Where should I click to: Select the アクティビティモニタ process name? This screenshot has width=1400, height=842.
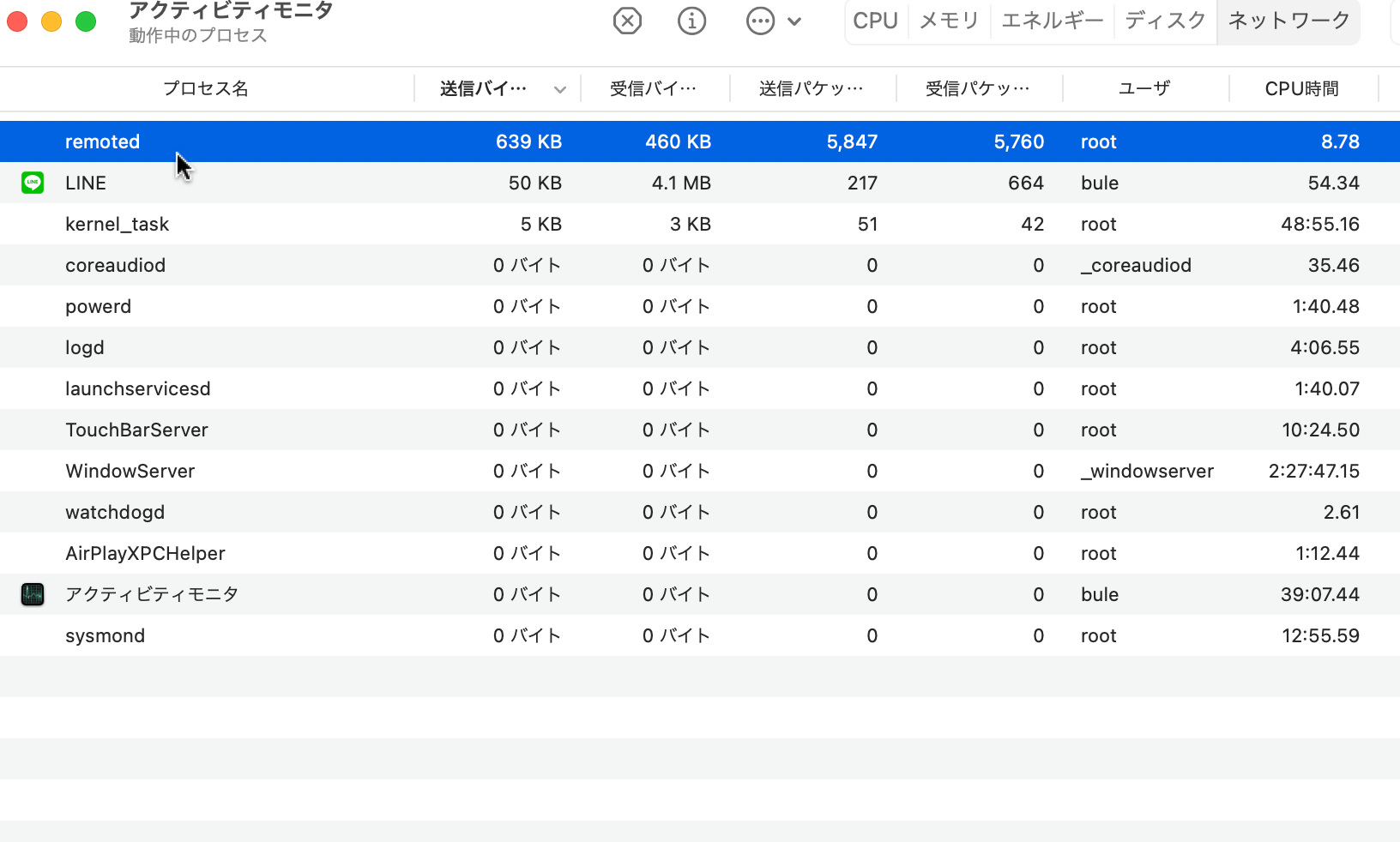coord(152,594)
